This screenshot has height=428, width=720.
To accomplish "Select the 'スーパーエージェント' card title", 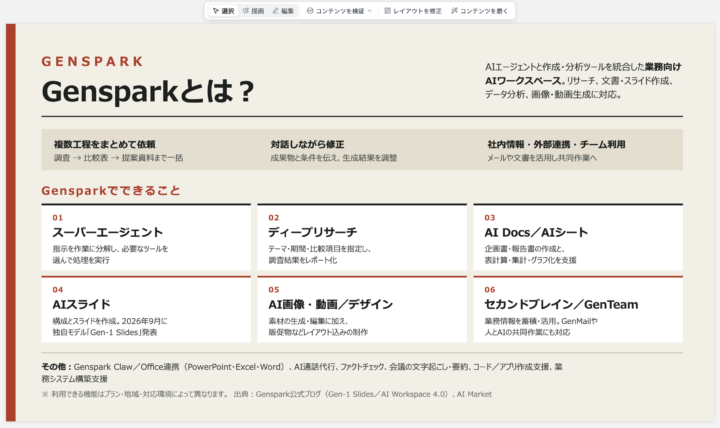I will pos(107,232).
